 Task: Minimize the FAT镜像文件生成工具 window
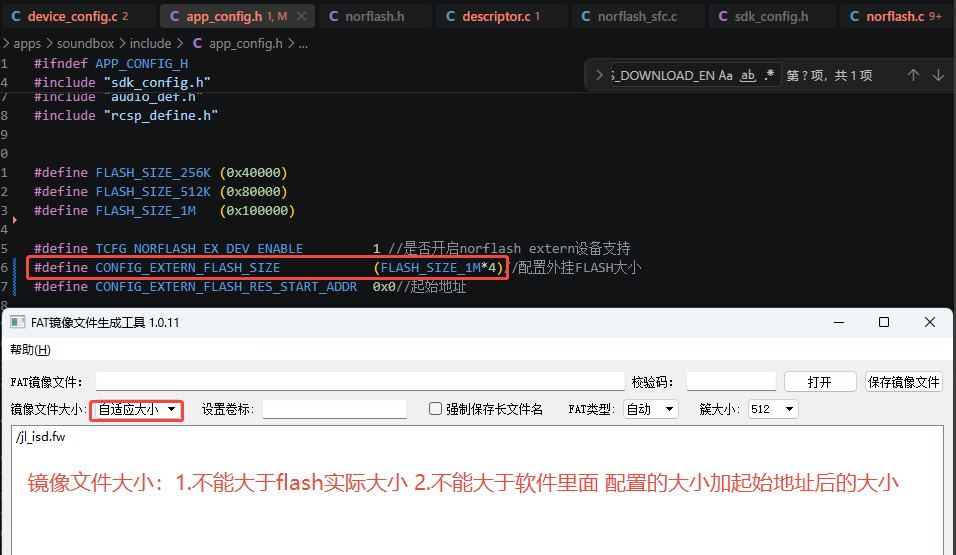tap(839, 322)
